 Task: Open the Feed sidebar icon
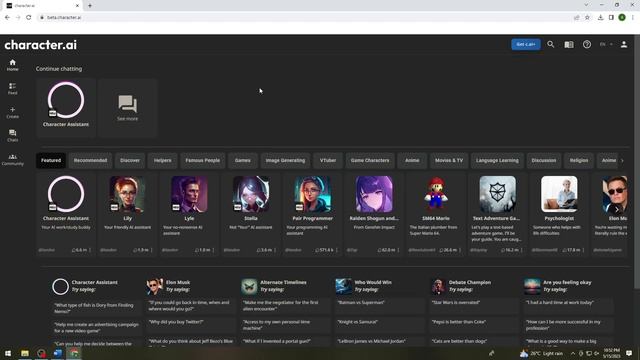pos(12,89)
